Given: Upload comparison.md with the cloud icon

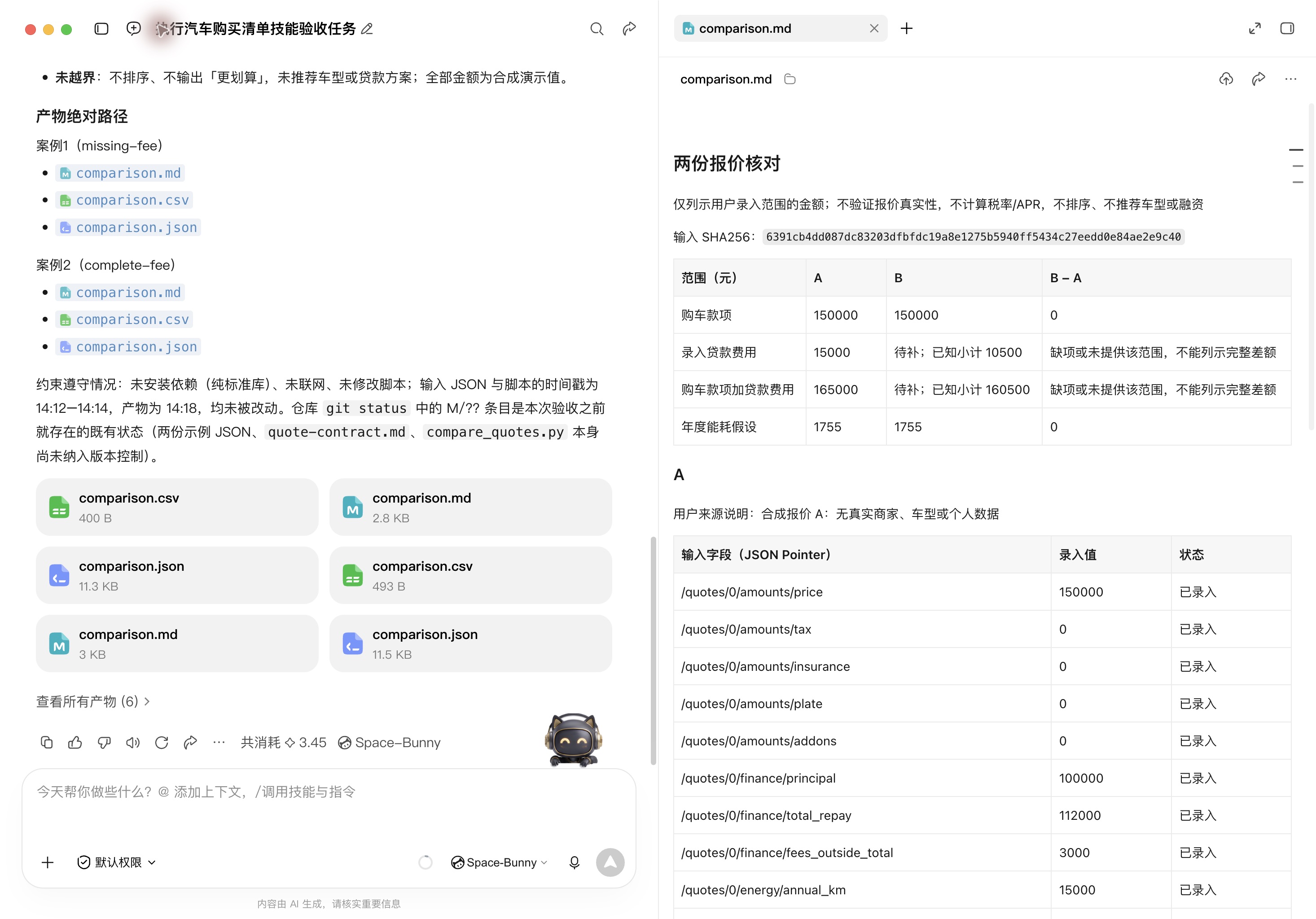Looking at the screenshot, I should coord(1226,79).
